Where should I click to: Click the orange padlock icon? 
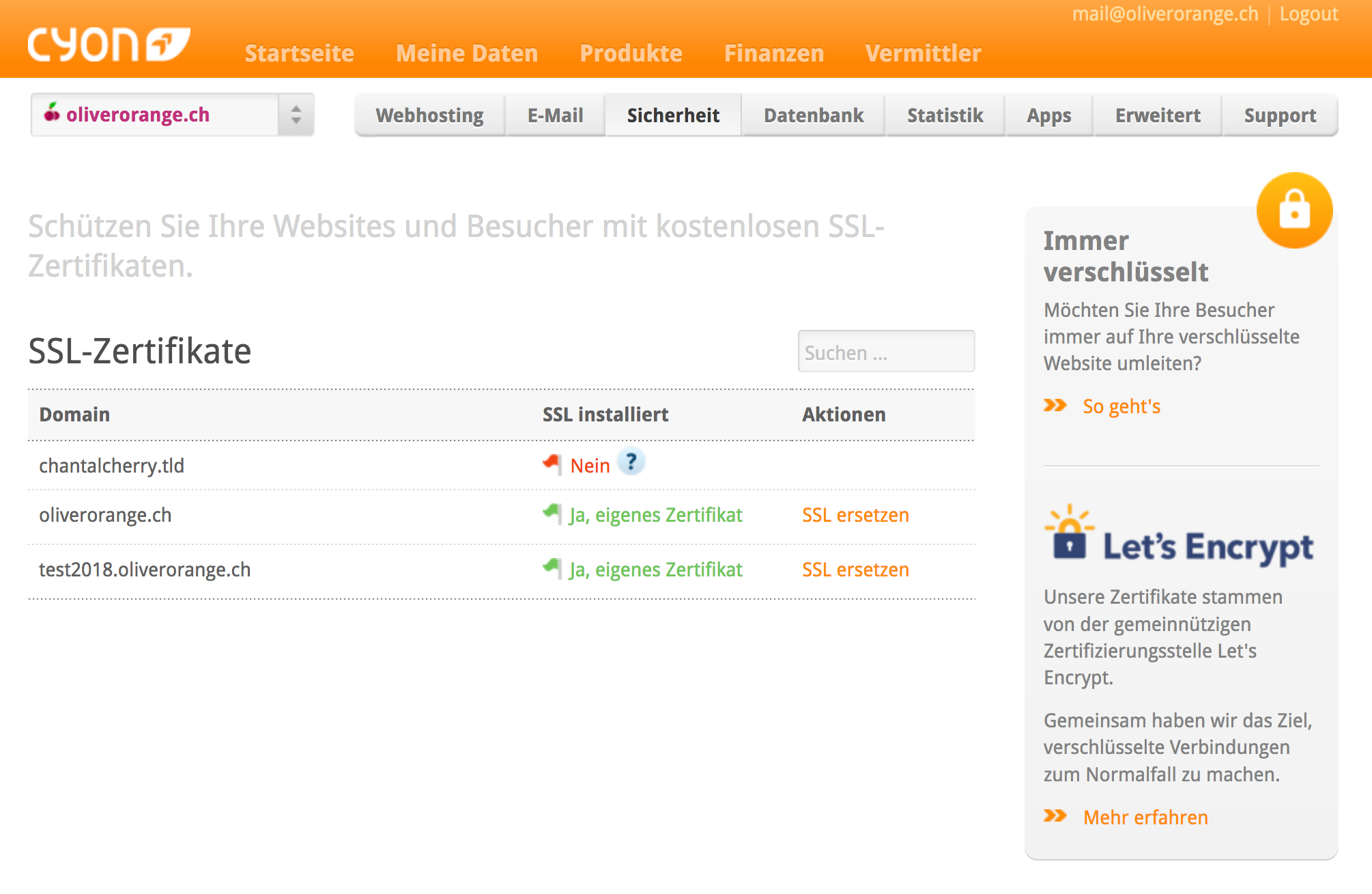coord(1294,210)
